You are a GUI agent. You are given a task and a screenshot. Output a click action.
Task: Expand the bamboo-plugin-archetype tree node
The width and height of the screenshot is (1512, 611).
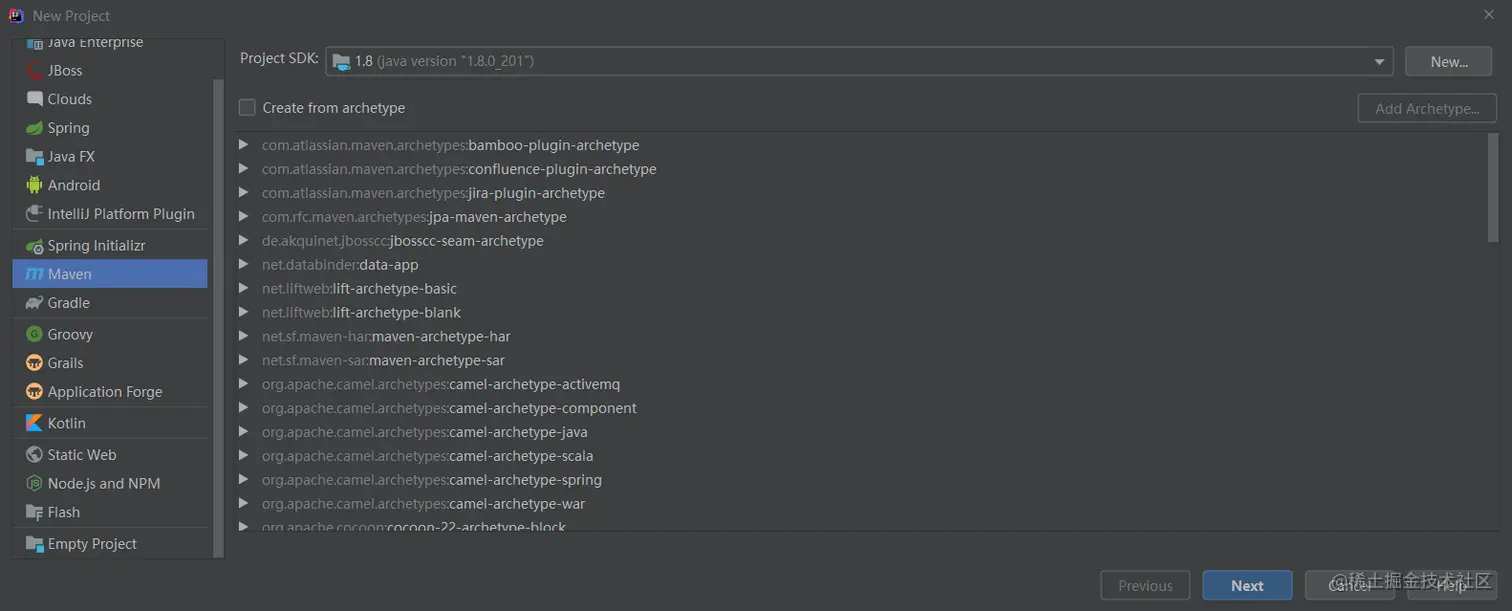coord(243,145)
